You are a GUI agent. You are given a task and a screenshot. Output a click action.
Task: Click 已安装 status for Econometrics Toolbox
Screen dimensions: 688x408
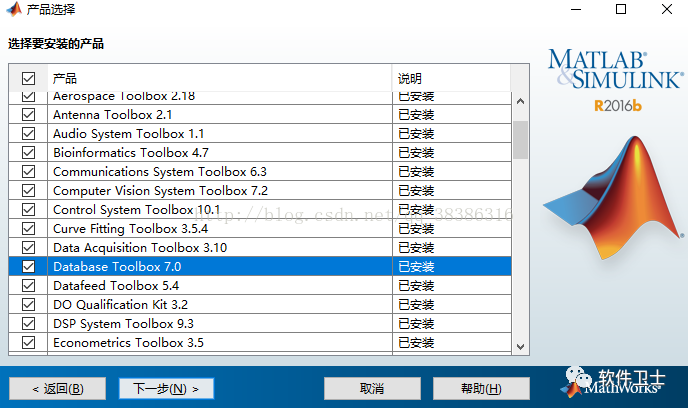point(416,343)
